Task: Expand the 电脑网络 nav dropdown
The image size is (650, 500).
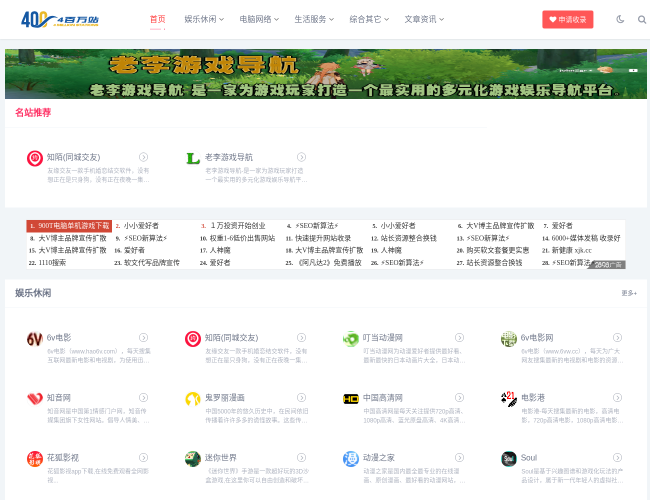Action: [x=259, y=19]
